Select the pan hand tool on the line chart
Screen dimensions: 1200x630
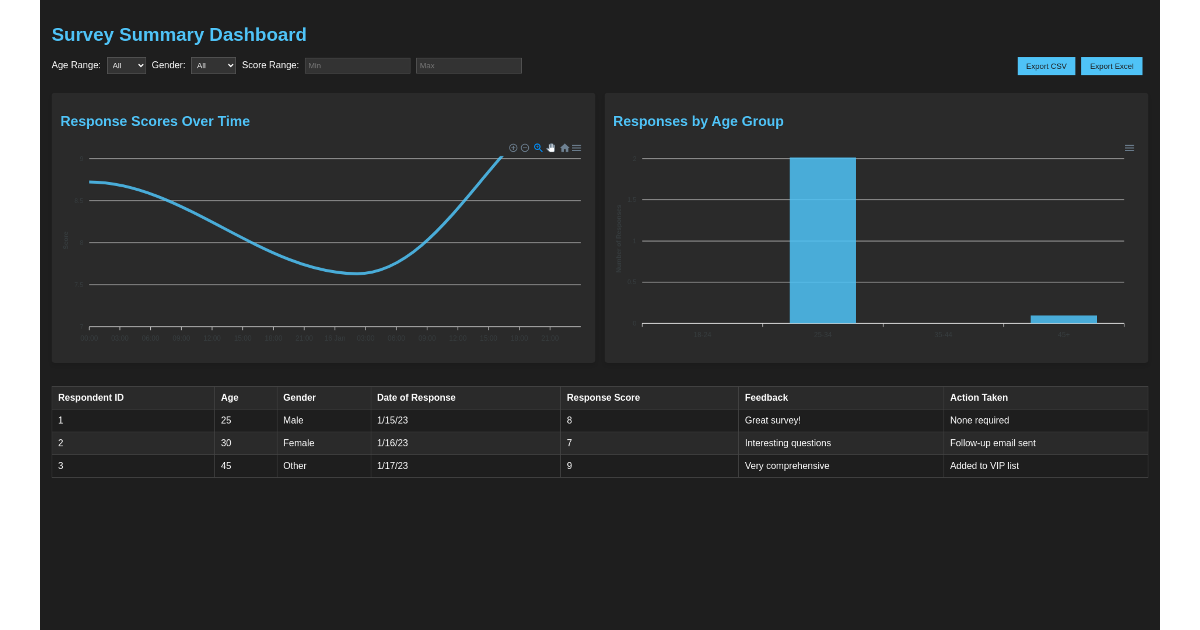pos(551,147)
